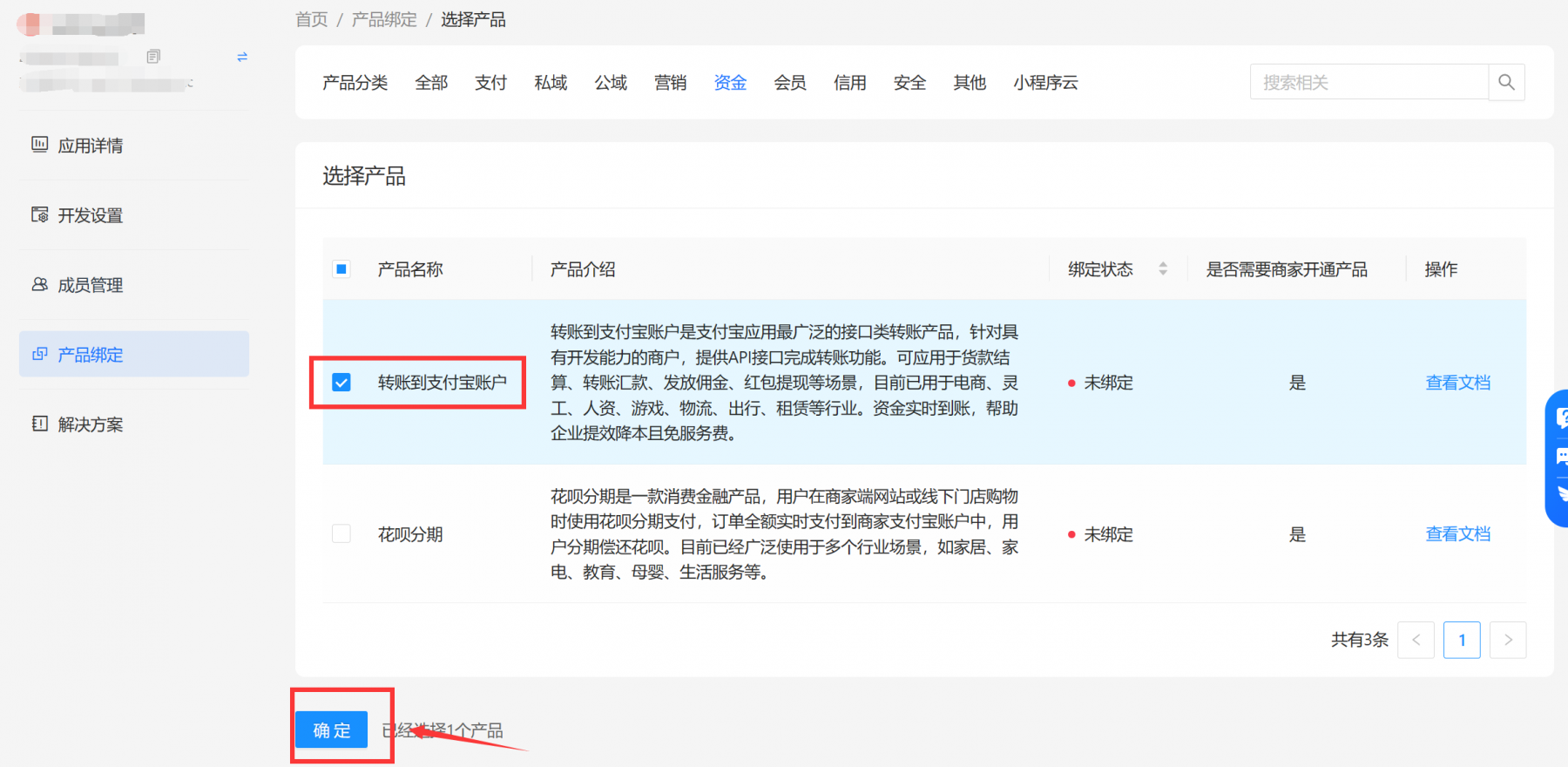Click the 开发设置 sidebar icon
The width and height of the screenshot is (1568, 767).
click(x=39, y=214)
